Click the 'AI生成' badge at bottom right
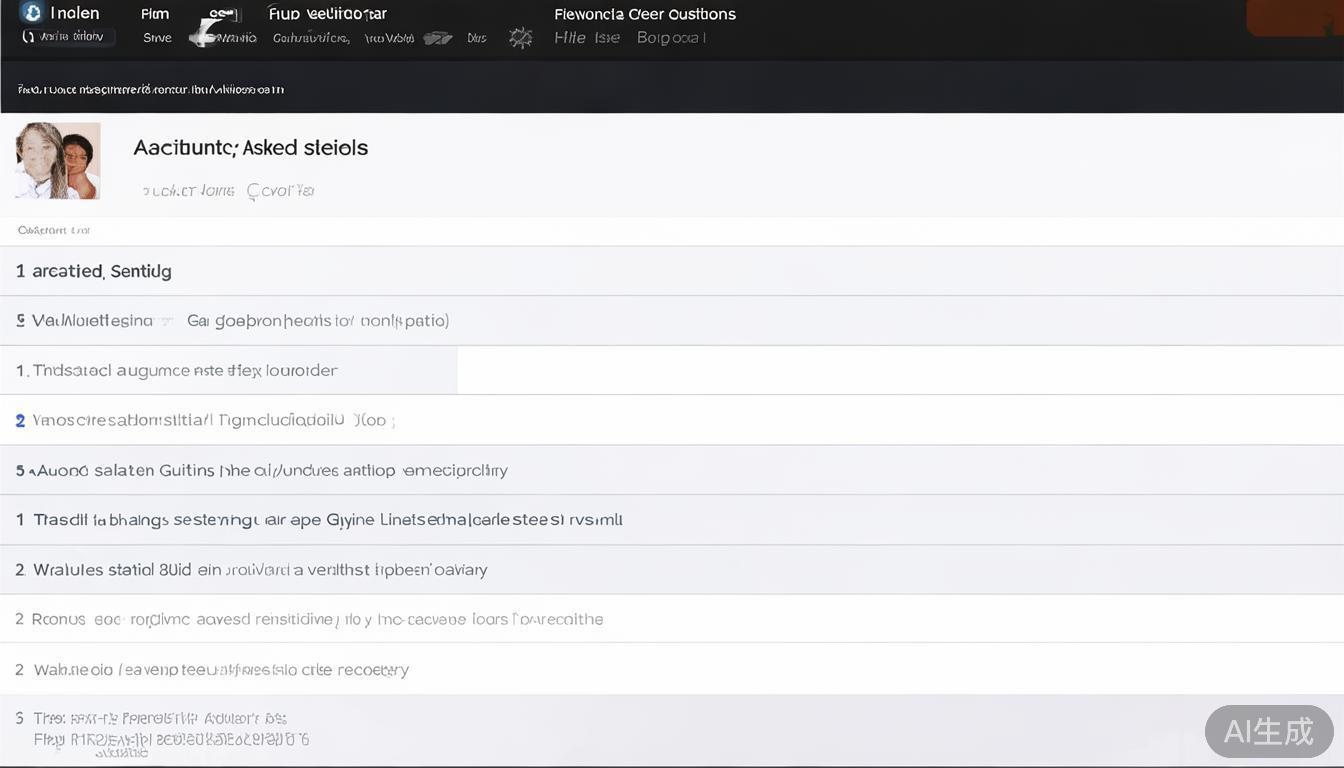 click(1268, 731)
